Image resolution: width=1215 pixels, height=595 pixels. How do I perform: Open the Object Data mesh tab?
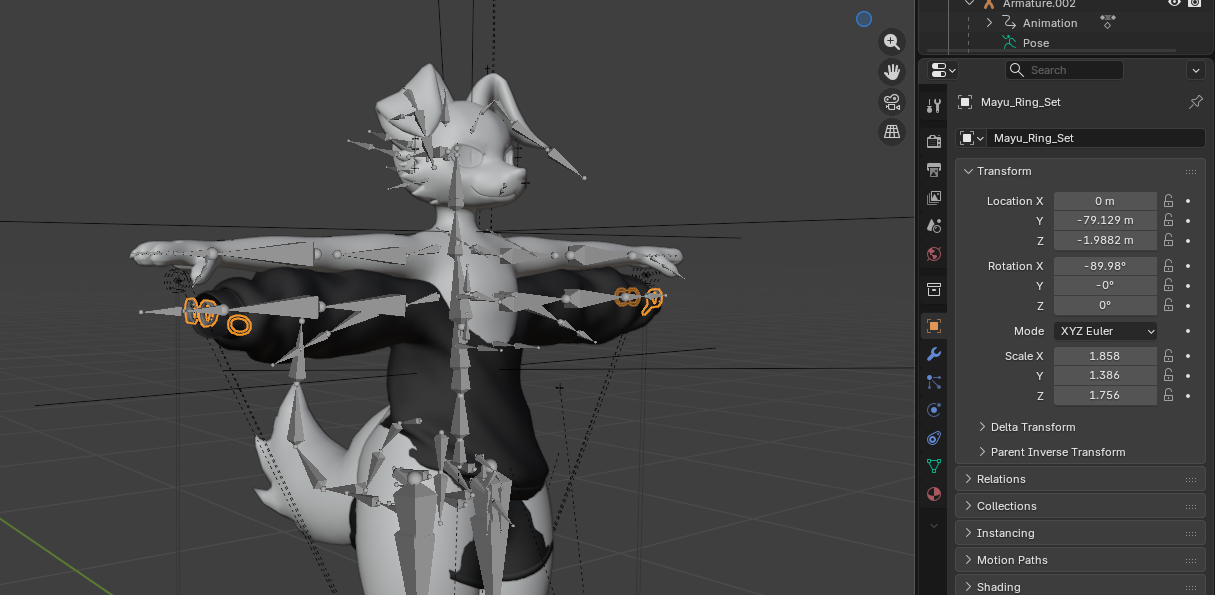(934, 466)
